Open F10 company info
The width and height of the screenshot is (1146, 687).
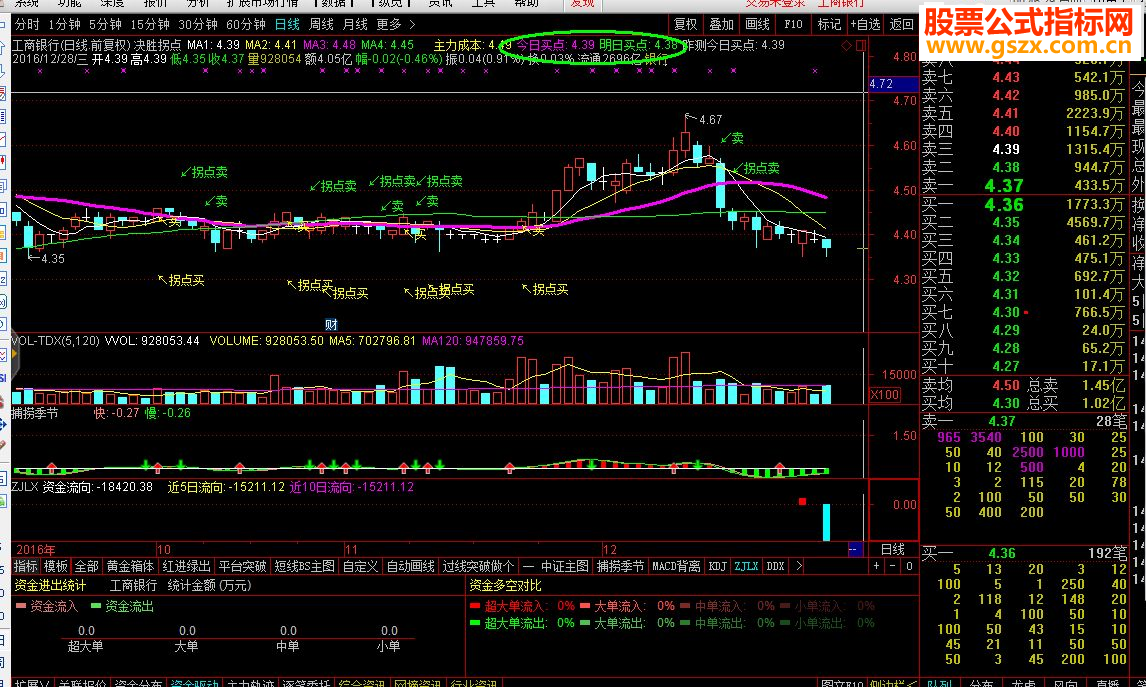point(793,24)
